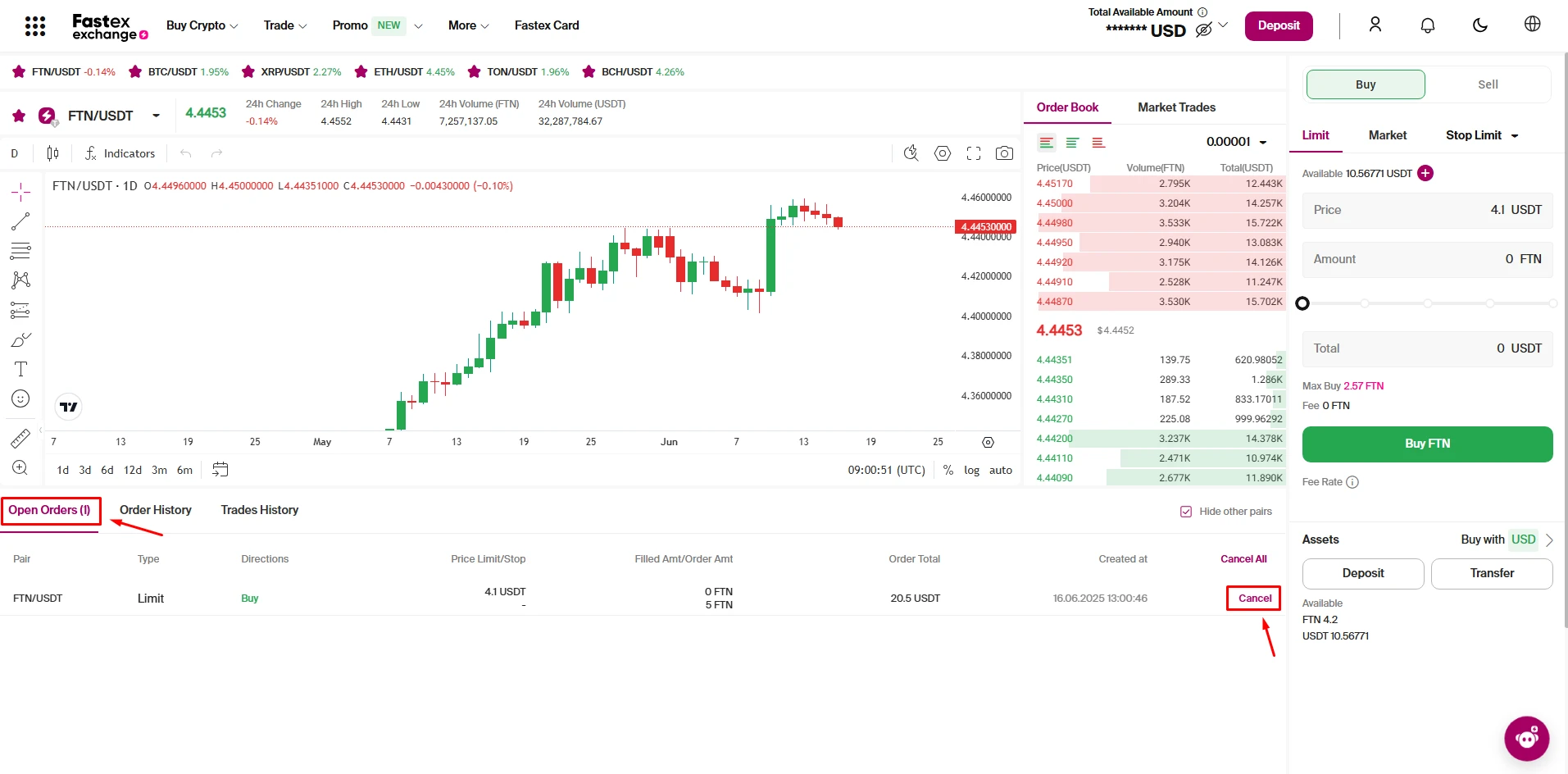Screen dimensions: 1568x774
Task: Select the ruler measure tool
Action: click(20, 439)
